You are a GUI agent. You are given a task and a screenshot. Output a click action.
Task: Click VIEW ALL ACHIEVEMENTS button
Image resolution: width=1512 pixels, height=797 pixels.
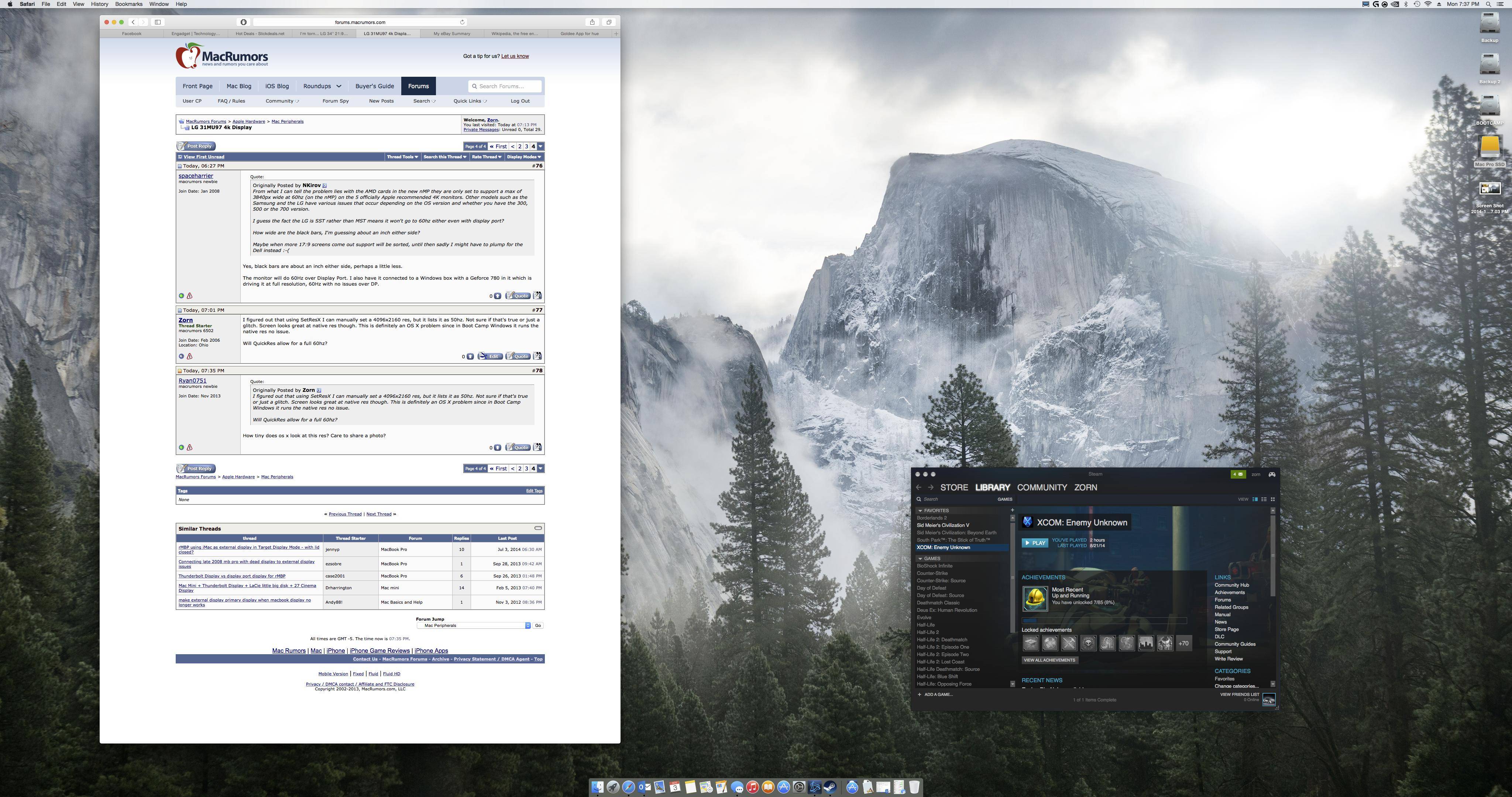[x=1049, y=660]
